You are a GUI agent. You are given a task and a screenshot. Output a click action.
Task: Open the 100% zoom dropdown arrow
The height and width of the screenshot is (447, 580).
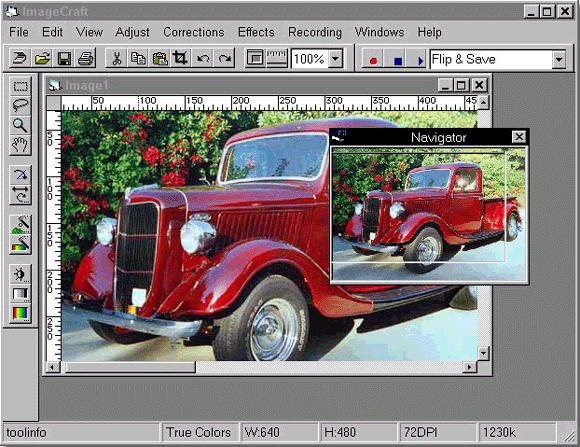tap(335, 58)
